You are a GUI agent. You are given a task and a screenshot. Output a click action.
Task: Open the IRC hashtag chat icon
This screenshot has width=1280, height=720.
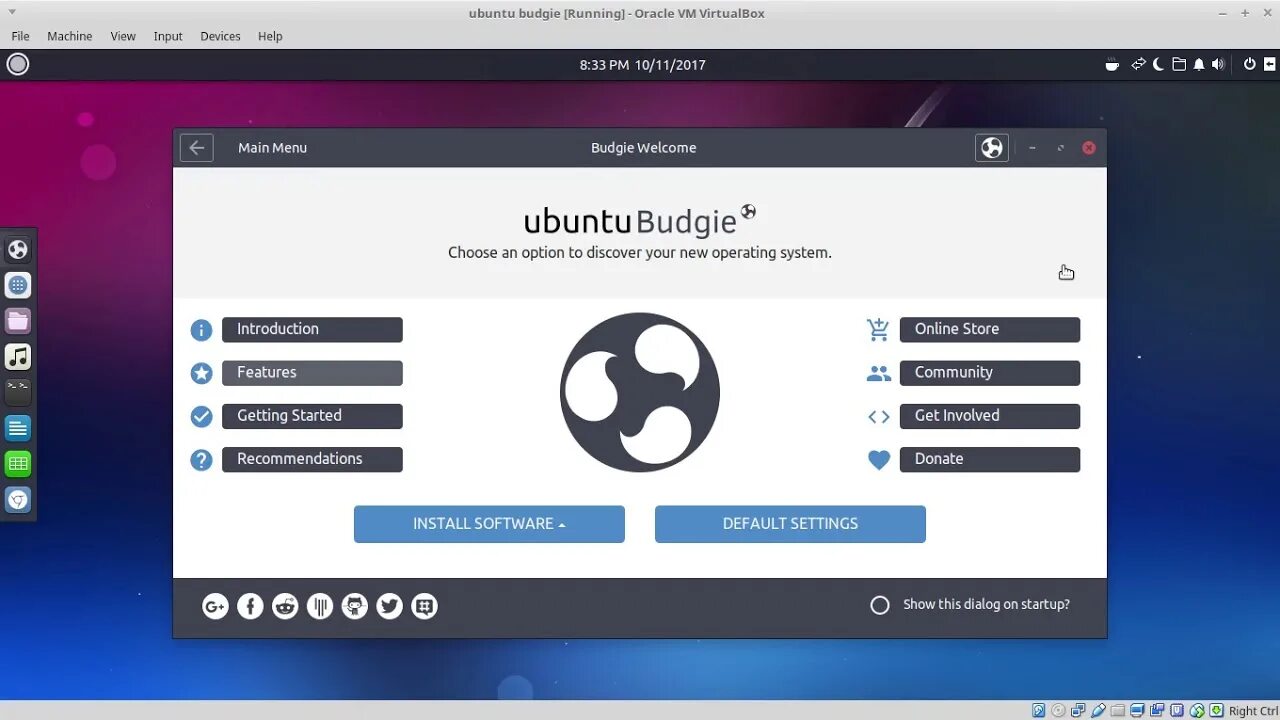click(425, 606)
